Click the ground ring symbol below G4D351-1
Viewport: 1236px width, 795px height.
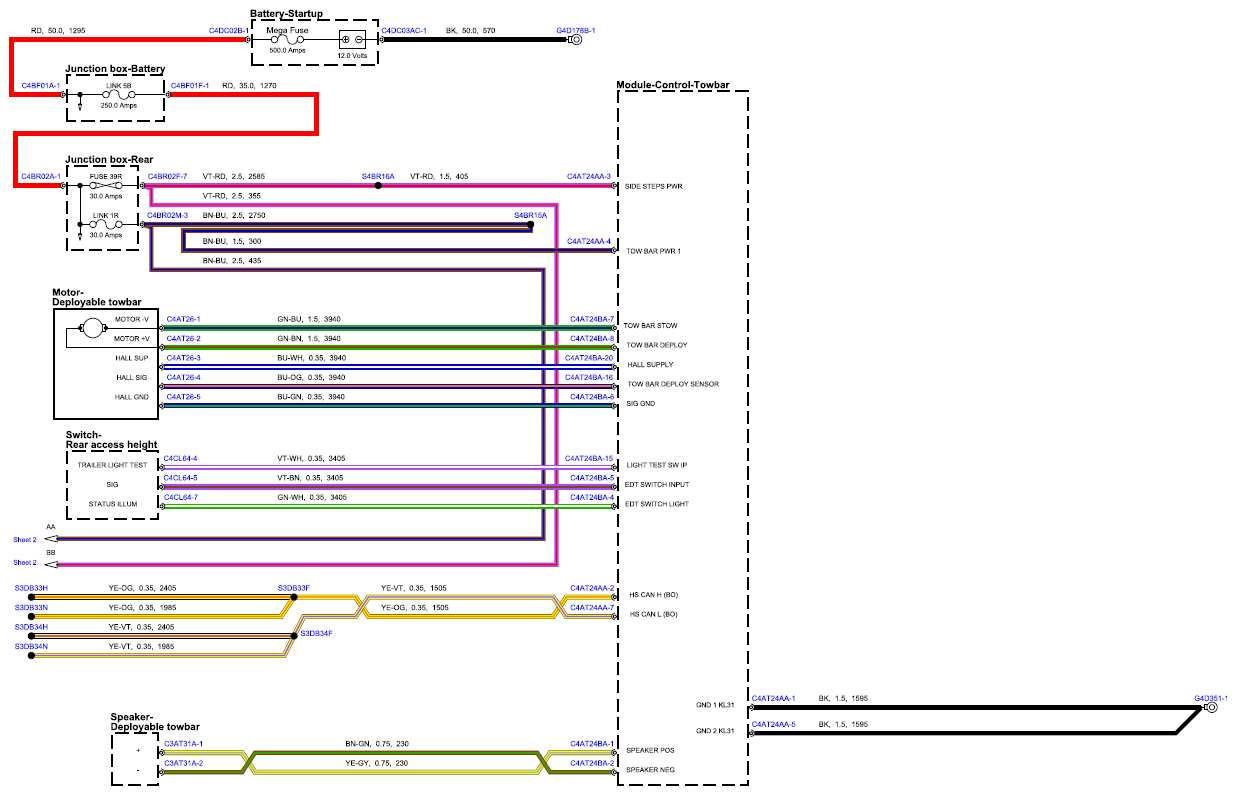(1211, 707)
